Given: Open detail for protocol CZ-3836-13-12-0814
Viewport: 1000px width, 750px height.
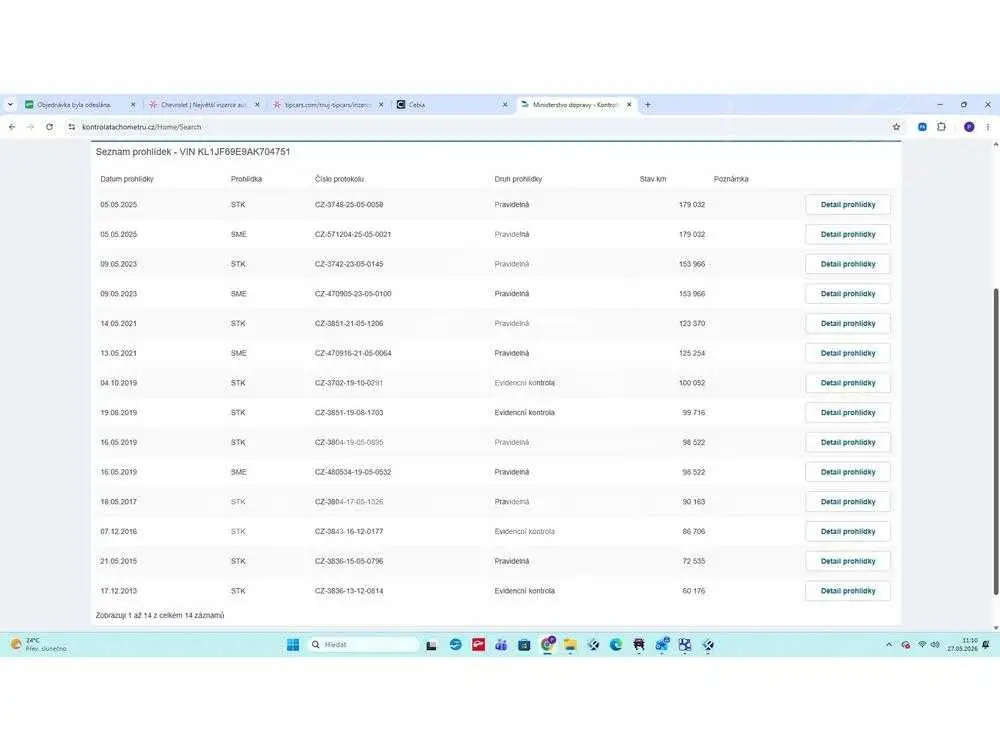Looking at the screenshot, I should click(848, 591).
